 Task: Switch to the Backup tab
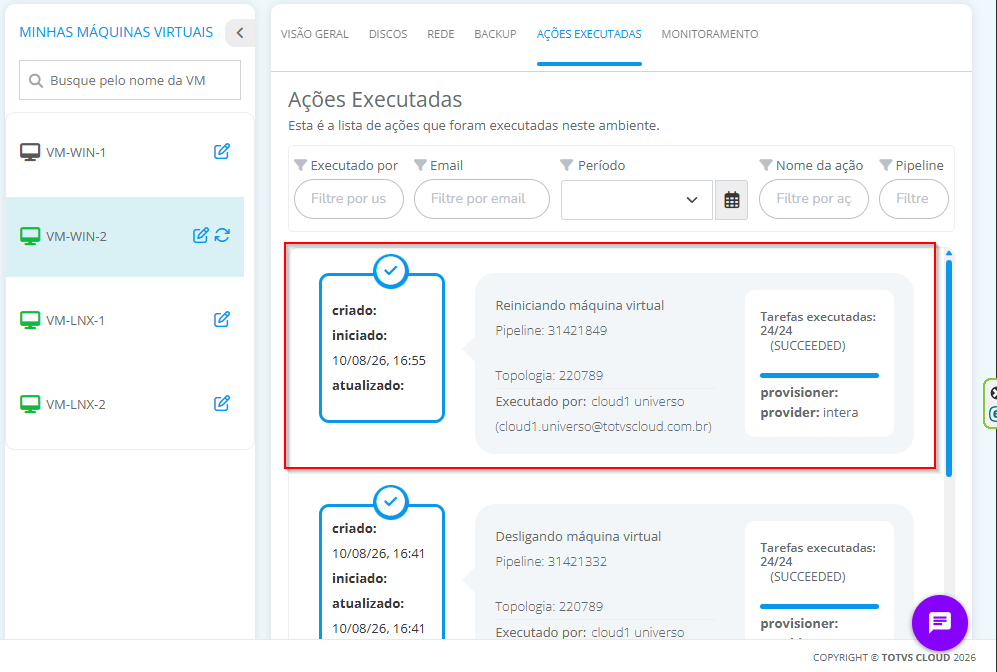click(x=495, y=34)
